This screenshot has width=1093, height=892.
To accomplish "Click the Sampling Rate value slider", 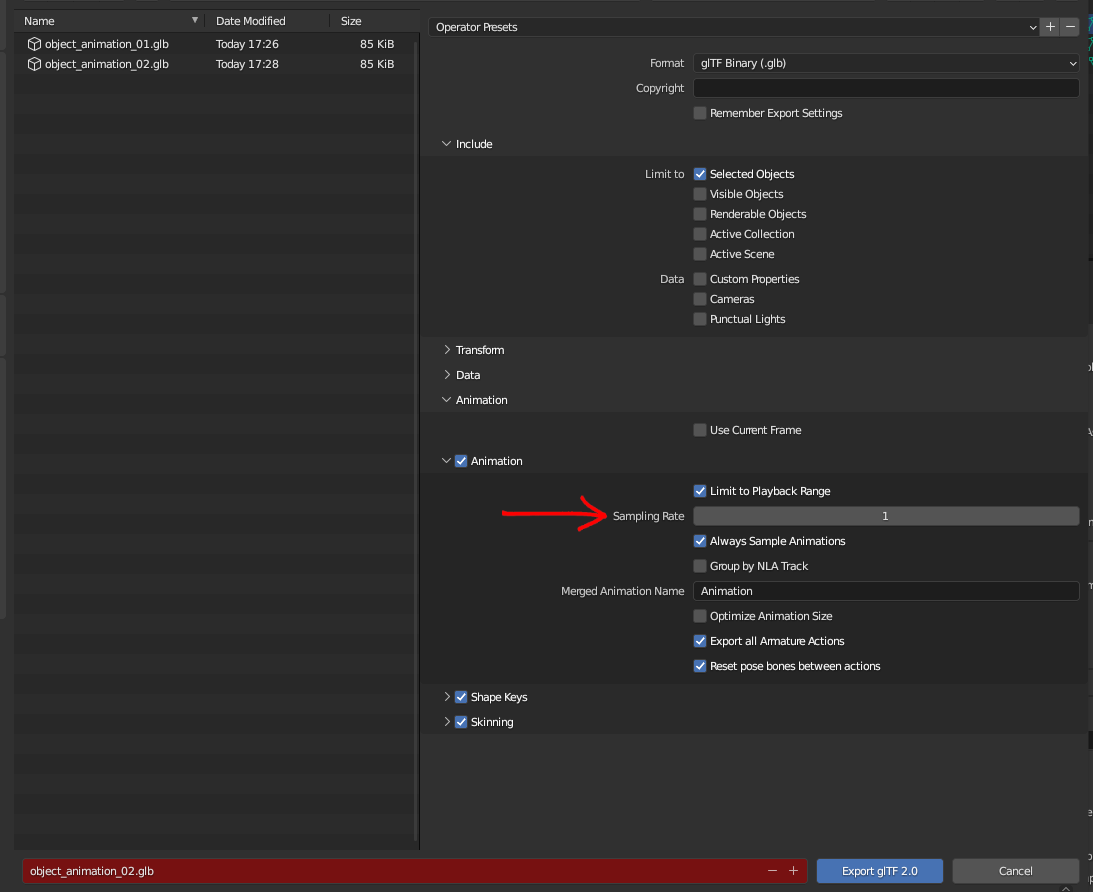I will pos(885,516).
